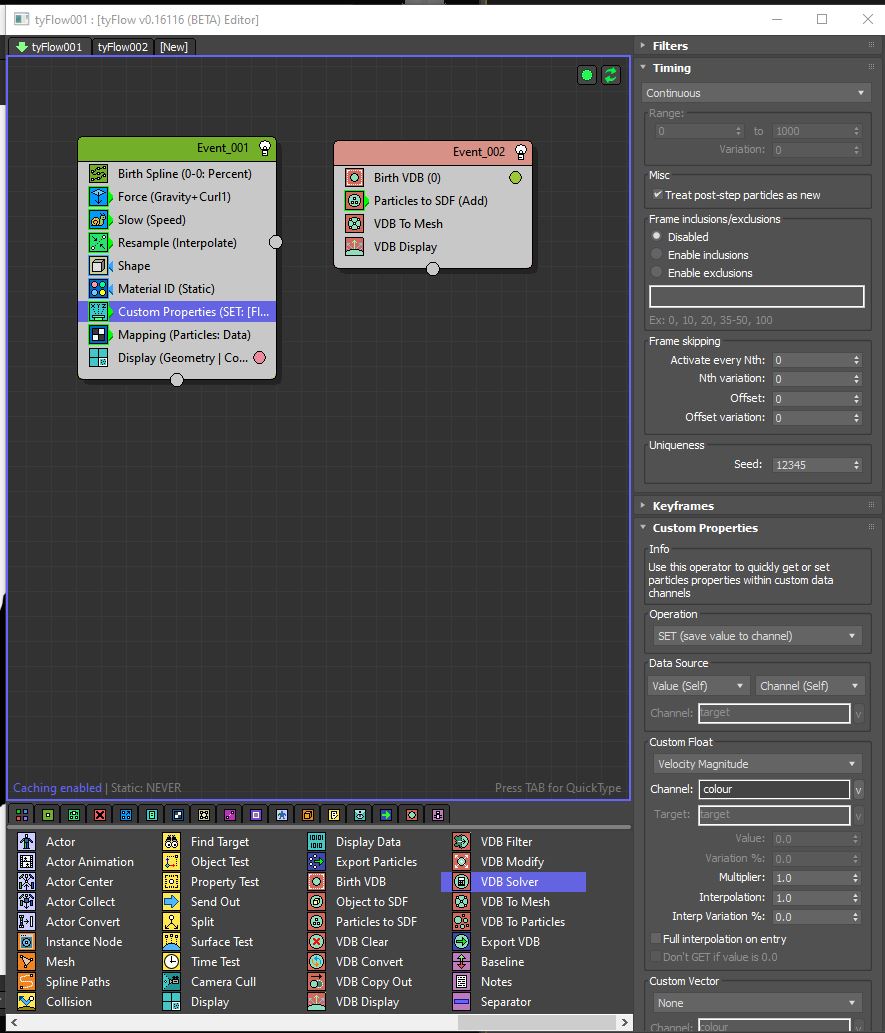Click the pink Display operator color dot
This screenshot has width=885, height=1033.
pyautogui.click(x=260, y=358)
